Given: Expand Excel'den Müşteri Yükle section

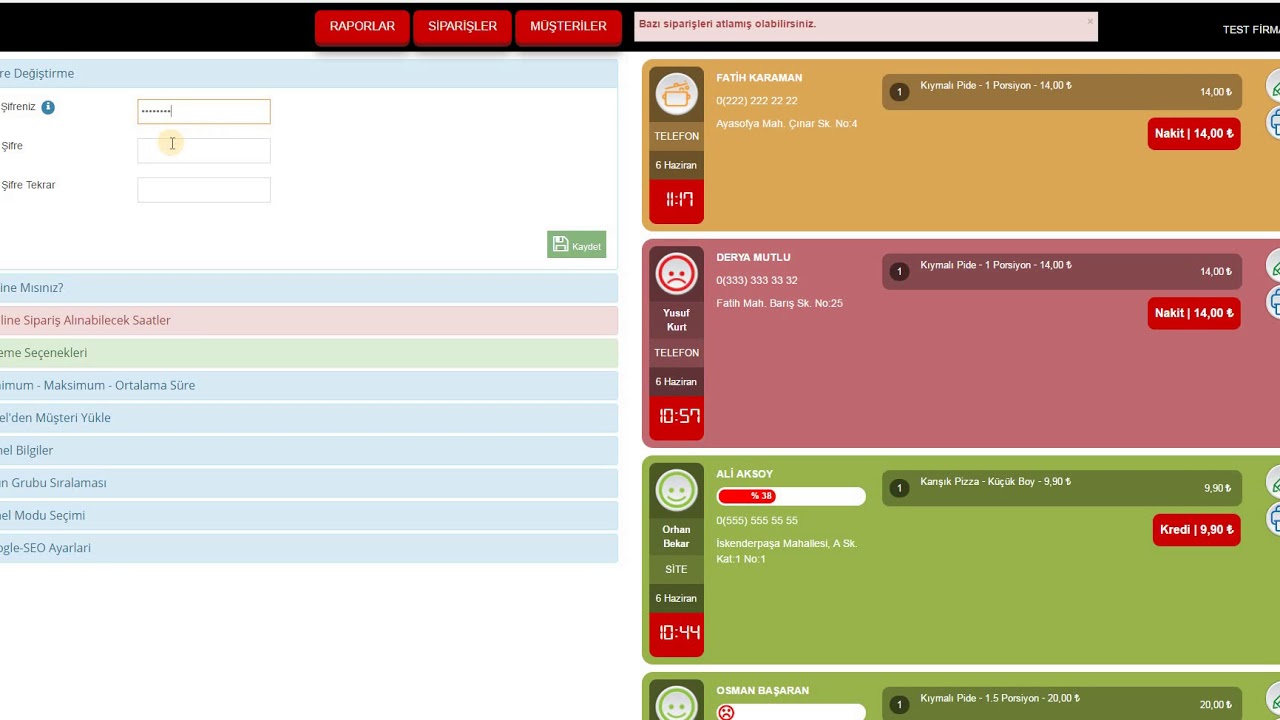Looking at the screenshot, I should pos(308,418).
